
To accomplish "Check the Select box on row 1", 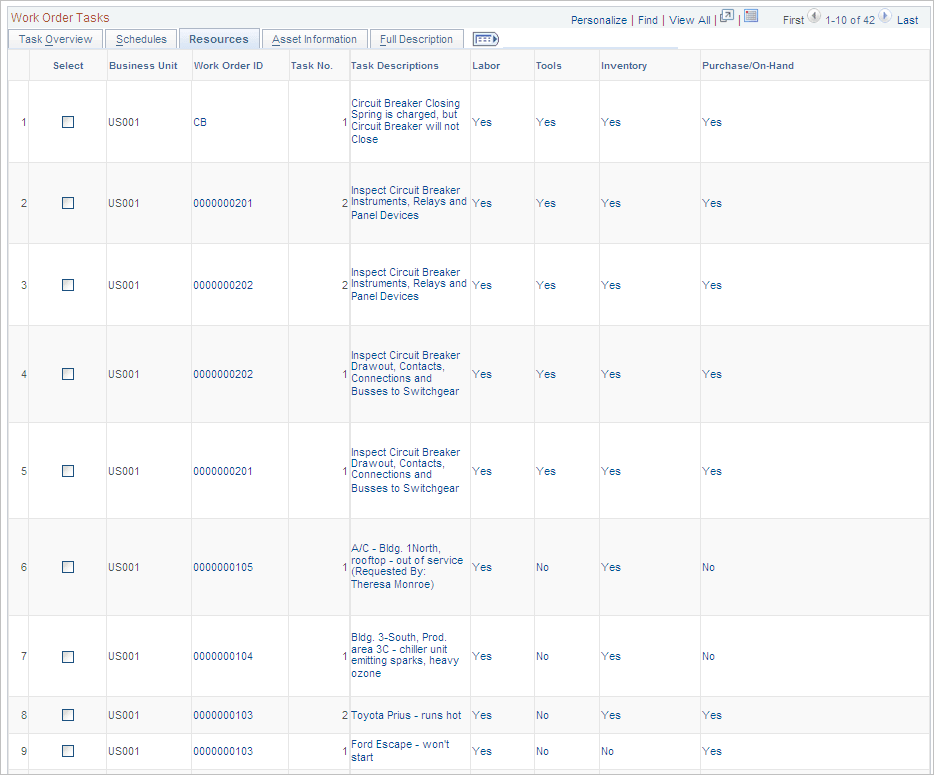I will click(67, 122).
